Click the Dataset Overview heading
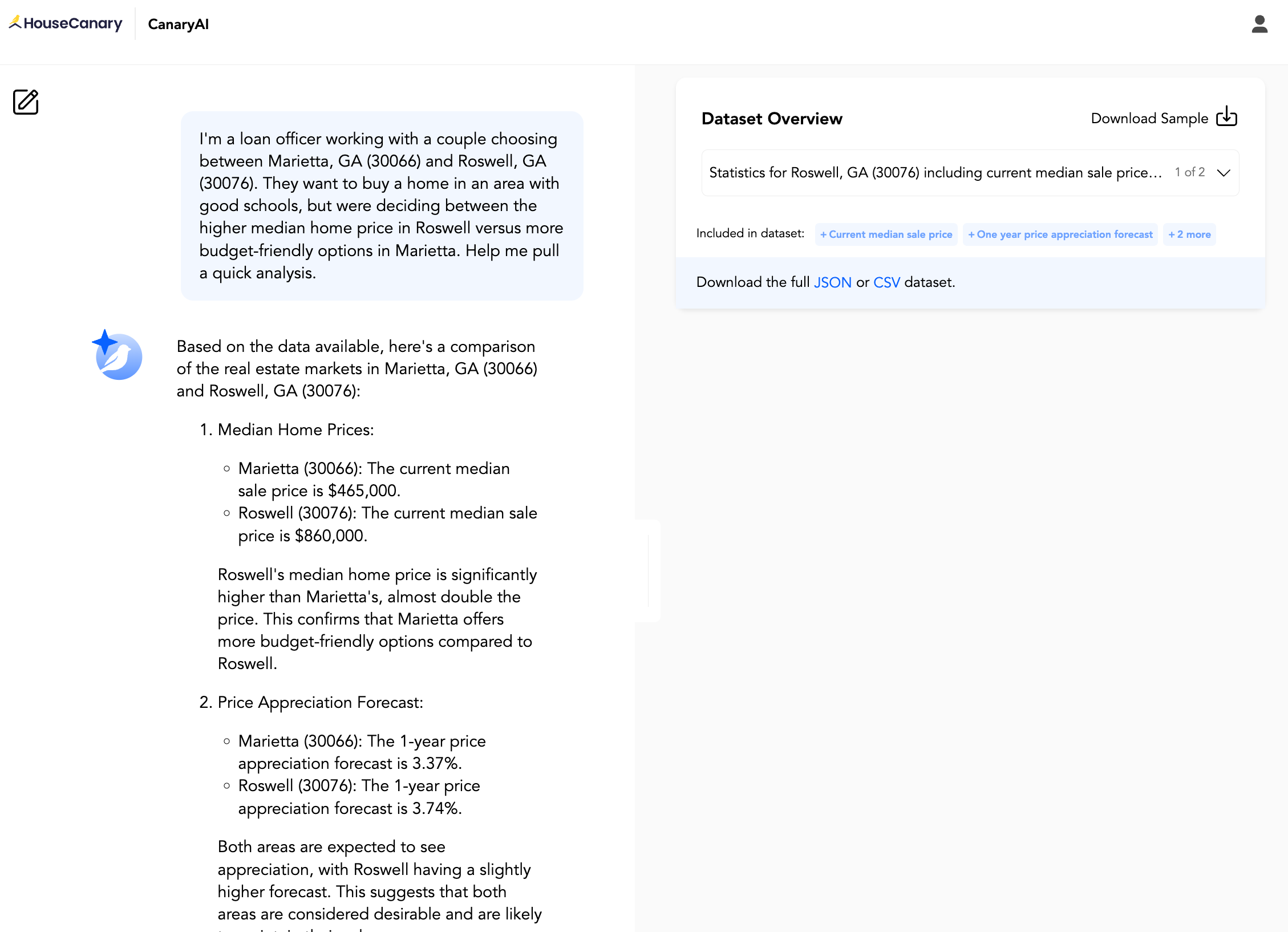This screenshot has width=1288, height=932. coord(771,119)
